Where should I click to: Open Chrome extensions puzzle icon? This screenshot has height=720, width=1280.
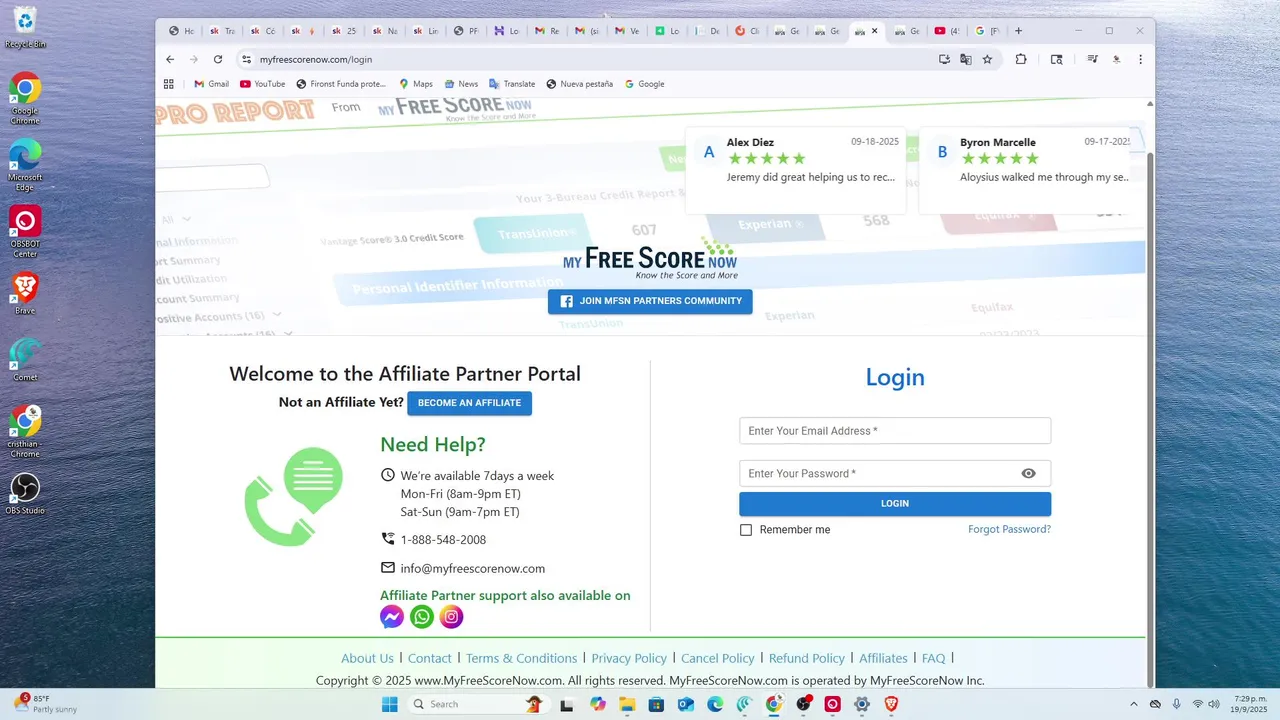pyautogui.click(x=1021, y=59)
